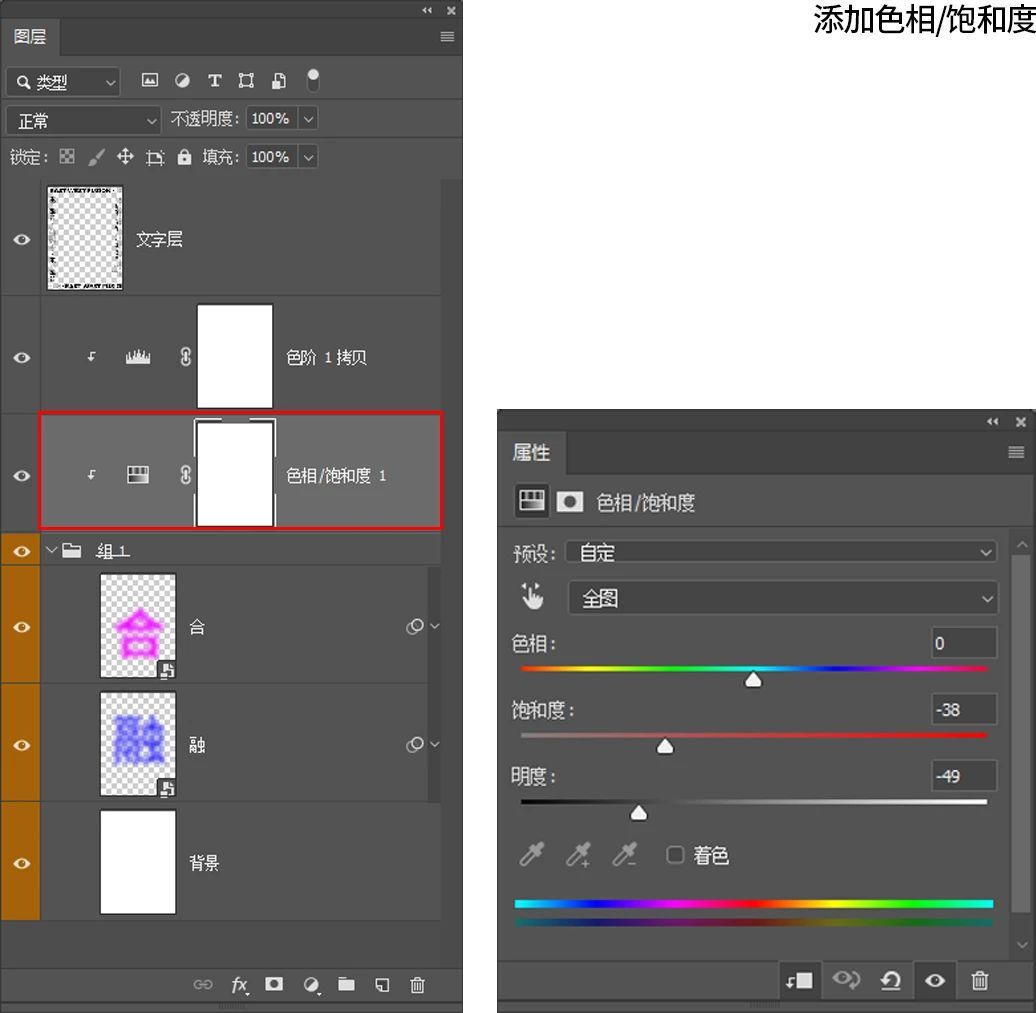Open the layer style fx menu
This screenshot has height=1013, width=1036.
239,984
